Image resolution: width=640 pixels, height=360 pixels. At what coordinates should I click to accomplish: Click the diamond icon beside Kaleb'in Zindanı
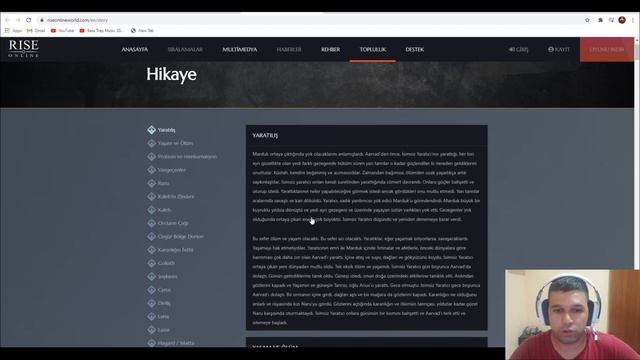tap(151, 196)
